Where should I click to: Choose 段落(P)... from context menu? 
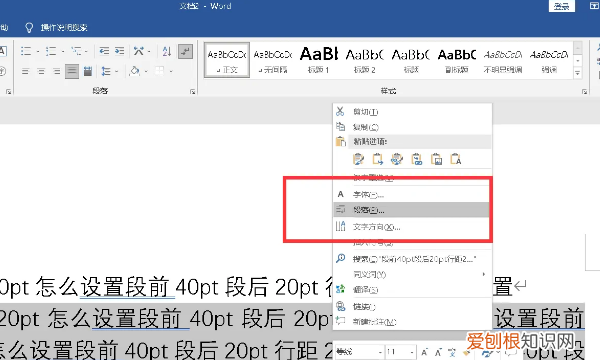click(412, 210)
